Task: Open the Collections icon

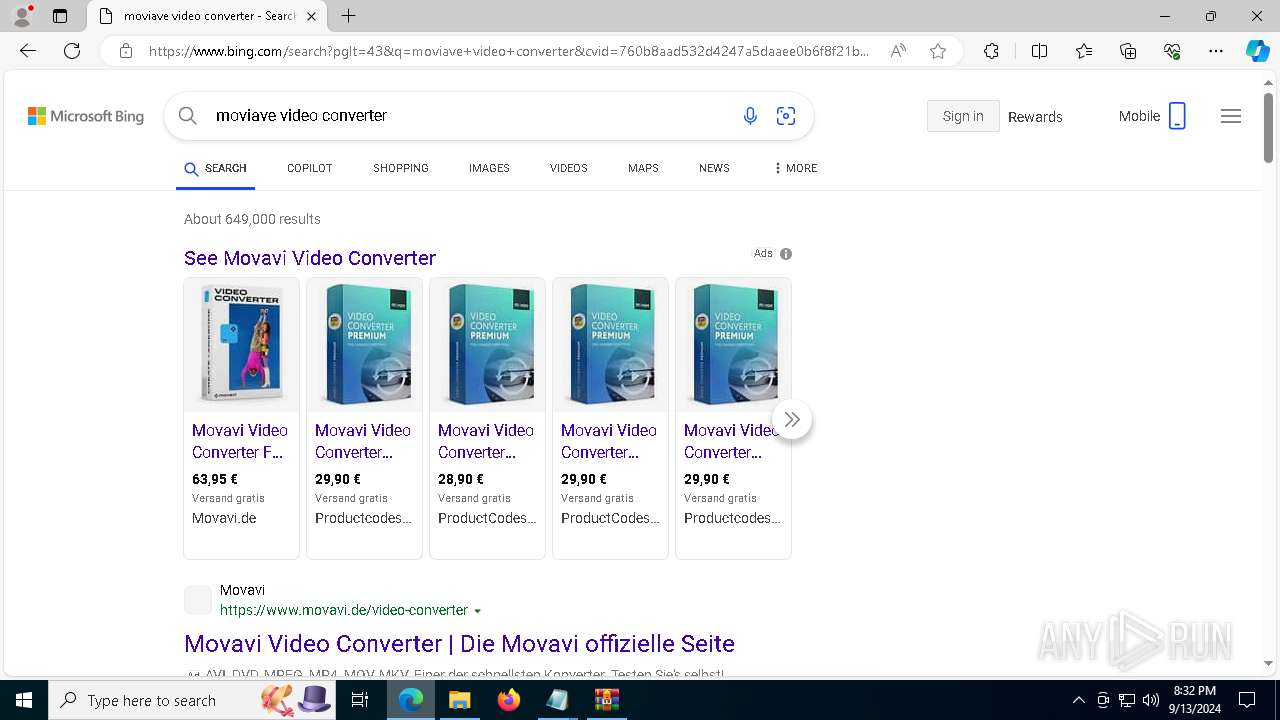Action: pos(1128,51)
